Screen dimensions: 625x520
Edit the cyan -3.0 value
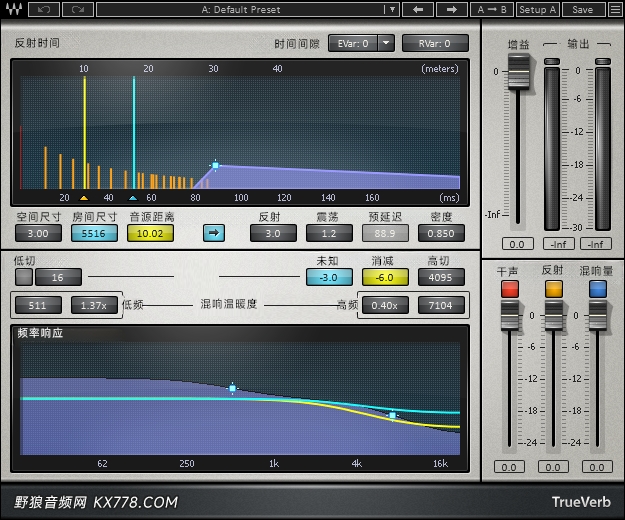tap(329, 277)
